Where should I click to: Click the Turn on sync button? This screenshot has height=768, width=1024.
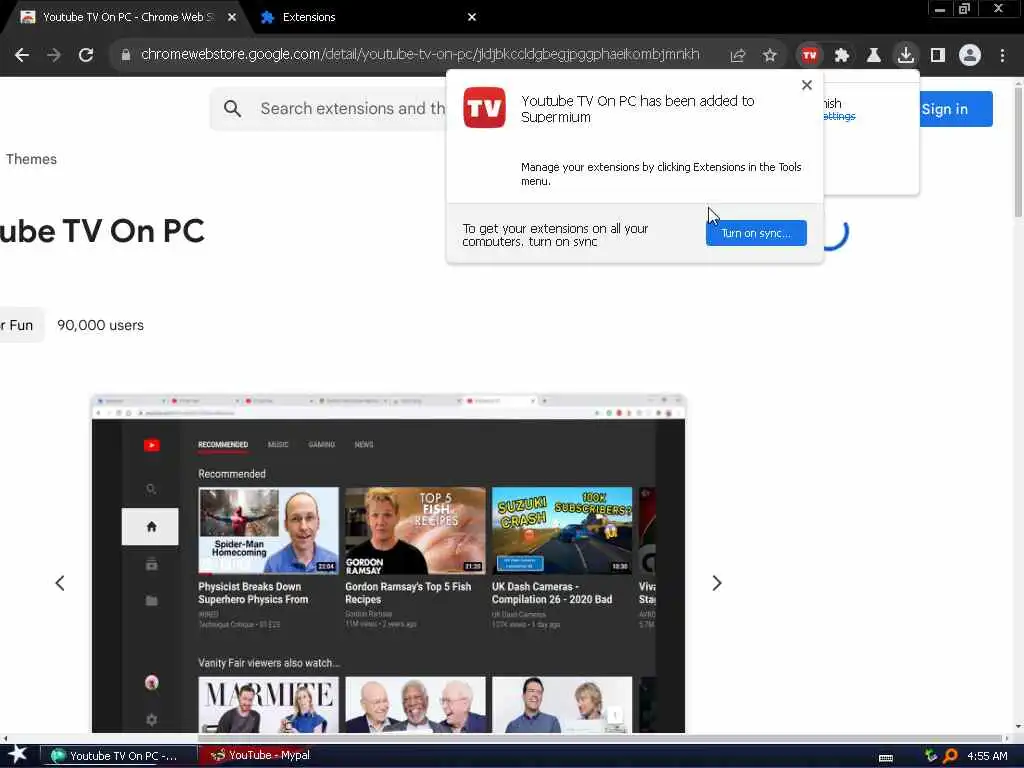756,233
